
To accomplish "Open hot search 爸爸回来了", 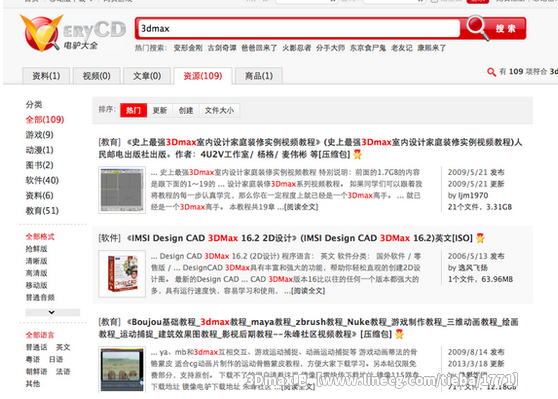I will pos(259,48).
